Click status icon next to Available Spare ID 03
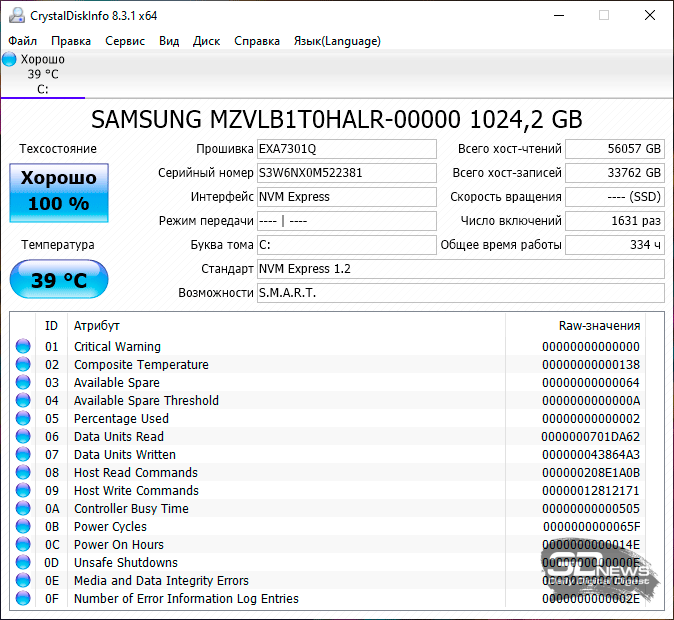 click(x=23, y=382)
